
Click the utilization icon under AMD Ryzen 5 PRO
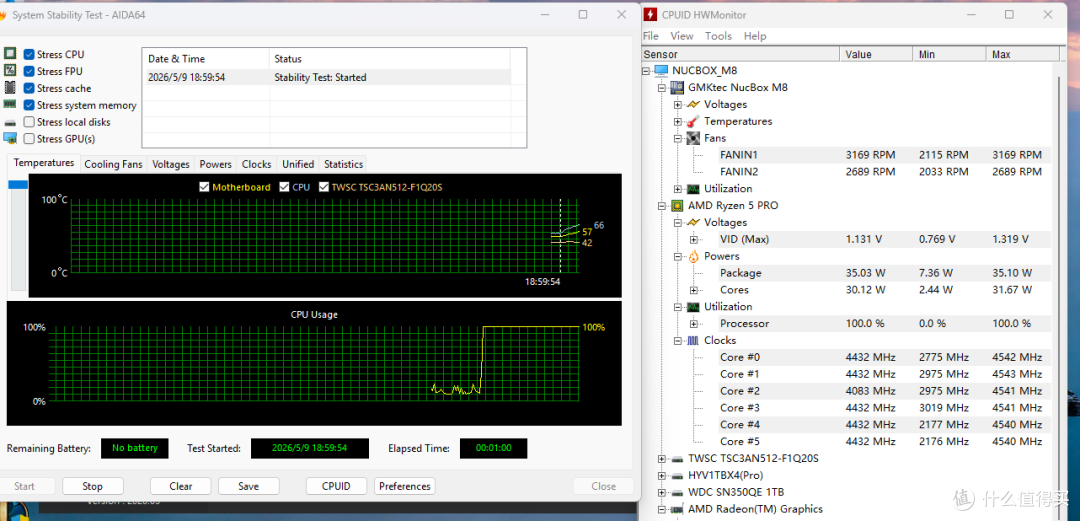click(694, 307)
